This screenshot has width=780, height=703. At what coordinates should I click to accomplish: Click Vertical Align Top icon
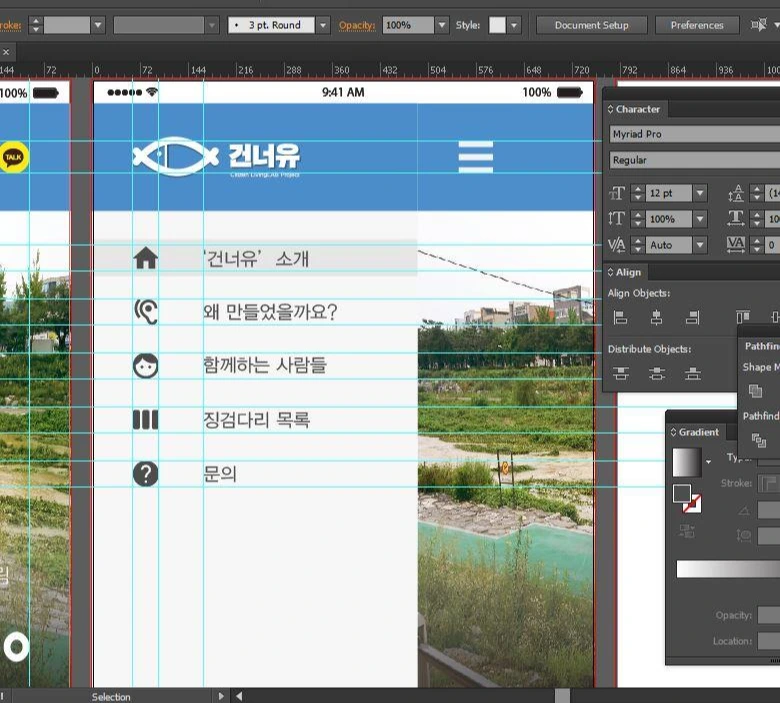pos(743,317)
